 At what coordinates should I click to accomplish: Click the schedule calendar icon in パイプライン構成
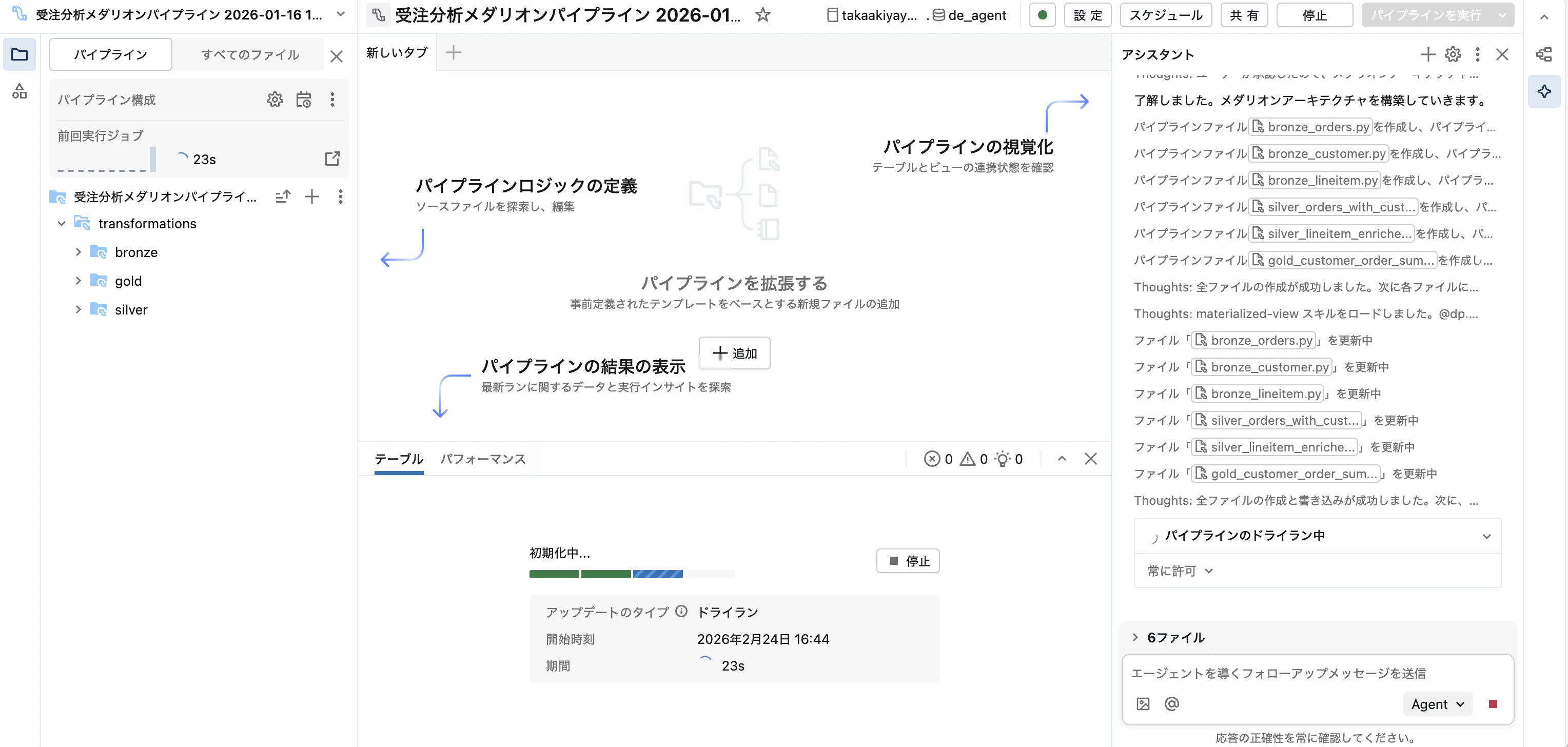point(304,99)
